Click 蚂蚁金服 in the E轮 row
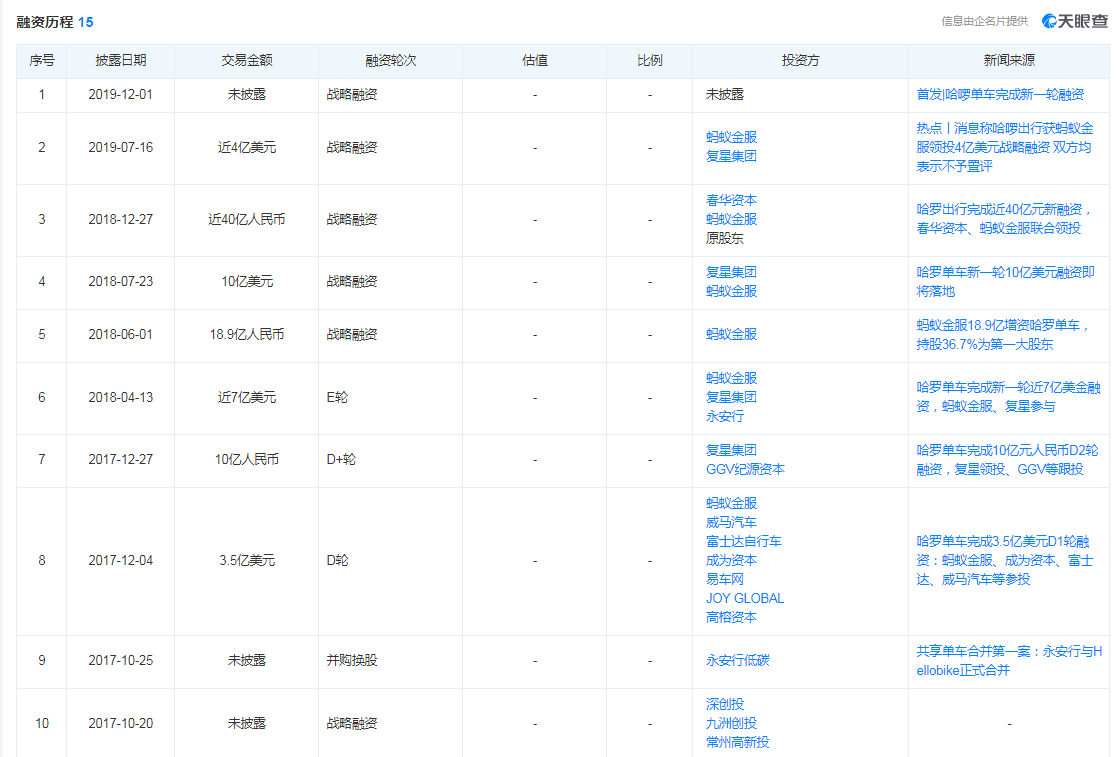1117x757 pixels. (x=731, y=378)
